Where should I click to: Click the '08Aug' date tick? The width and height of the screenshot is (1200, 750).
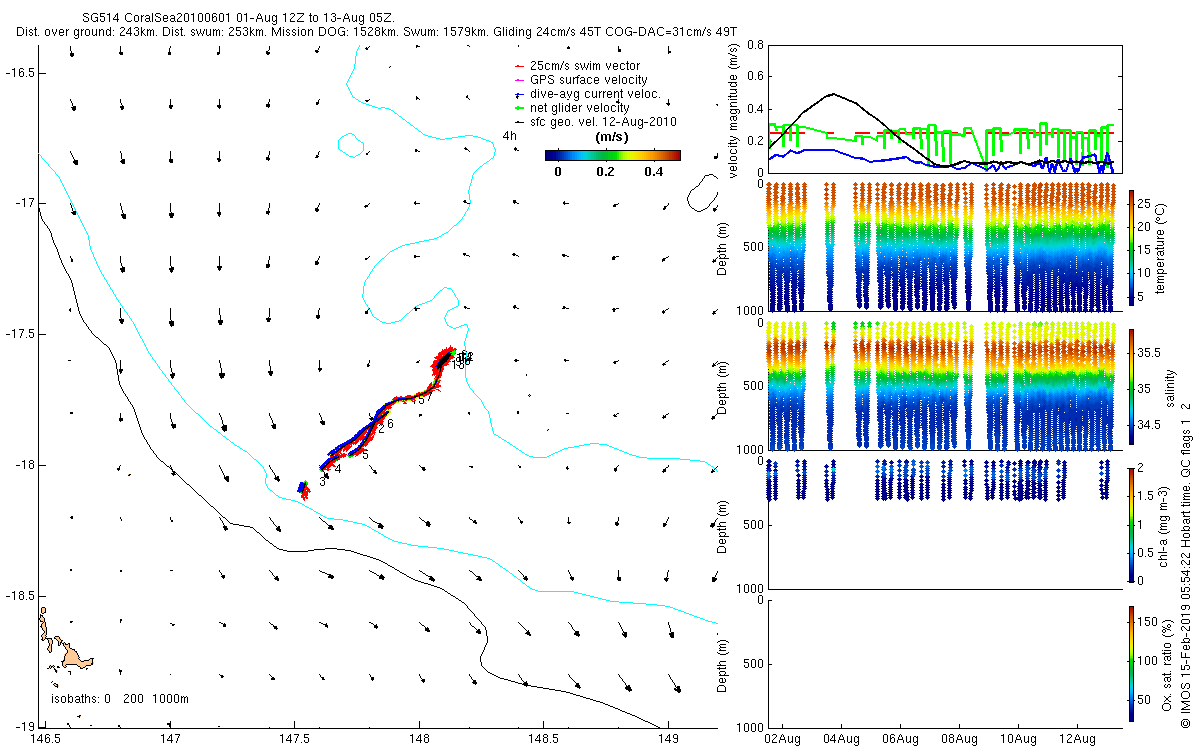959,738
